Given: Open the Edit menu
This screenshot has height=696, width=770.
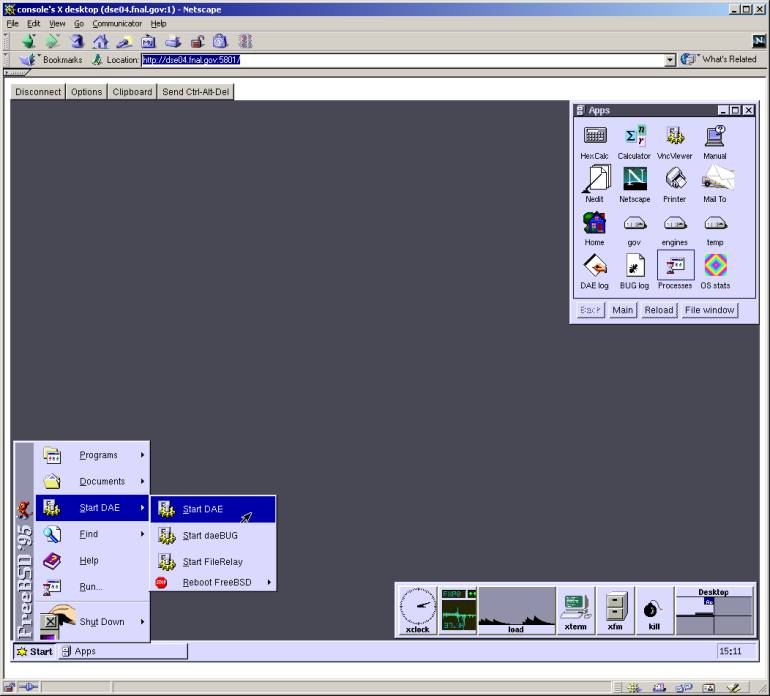Looking at the screenshot, I should pyautogui.click(x=33, y=24).
